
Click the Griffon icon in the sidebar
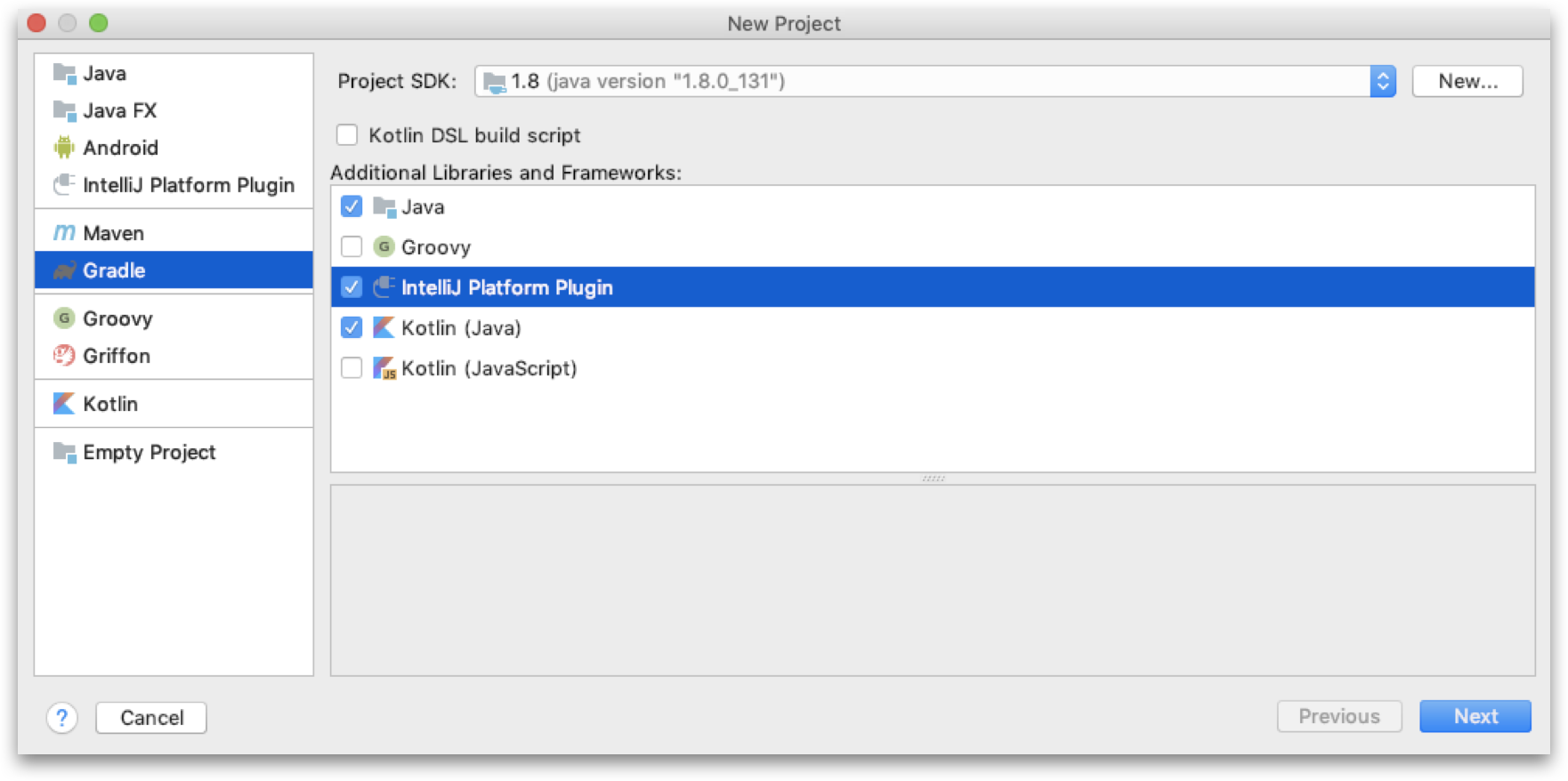tap(64, 356)
